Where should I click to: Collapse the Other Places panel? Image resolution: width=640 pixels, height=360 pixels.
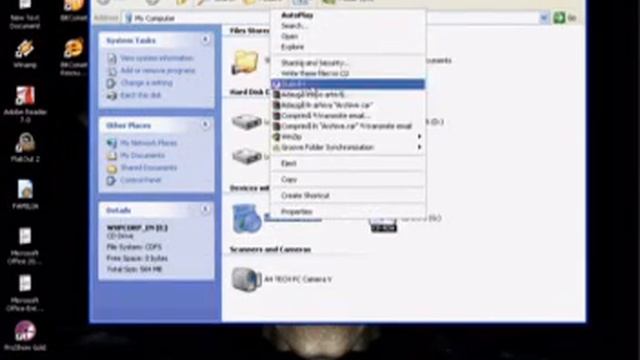pyautogui.click(x=205, y=124)
